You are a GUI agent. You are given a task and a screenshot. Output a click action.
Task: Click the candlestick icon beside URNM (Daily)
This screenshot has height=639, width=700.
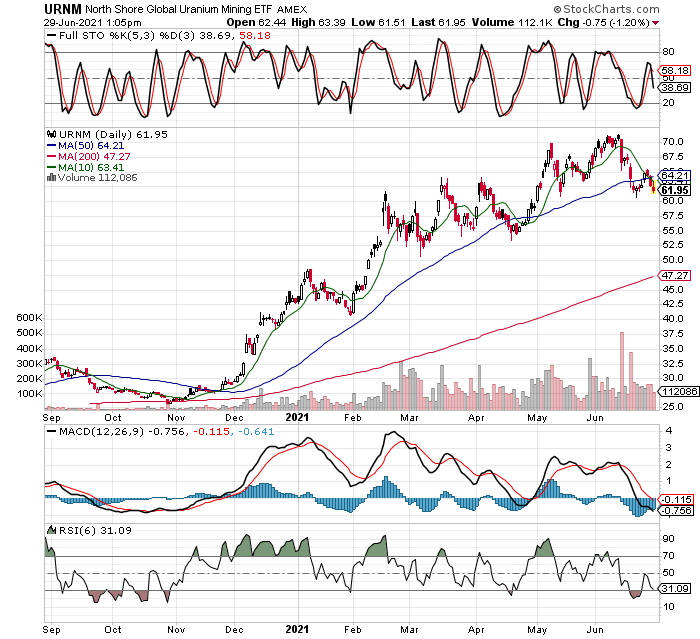[51, 134]
